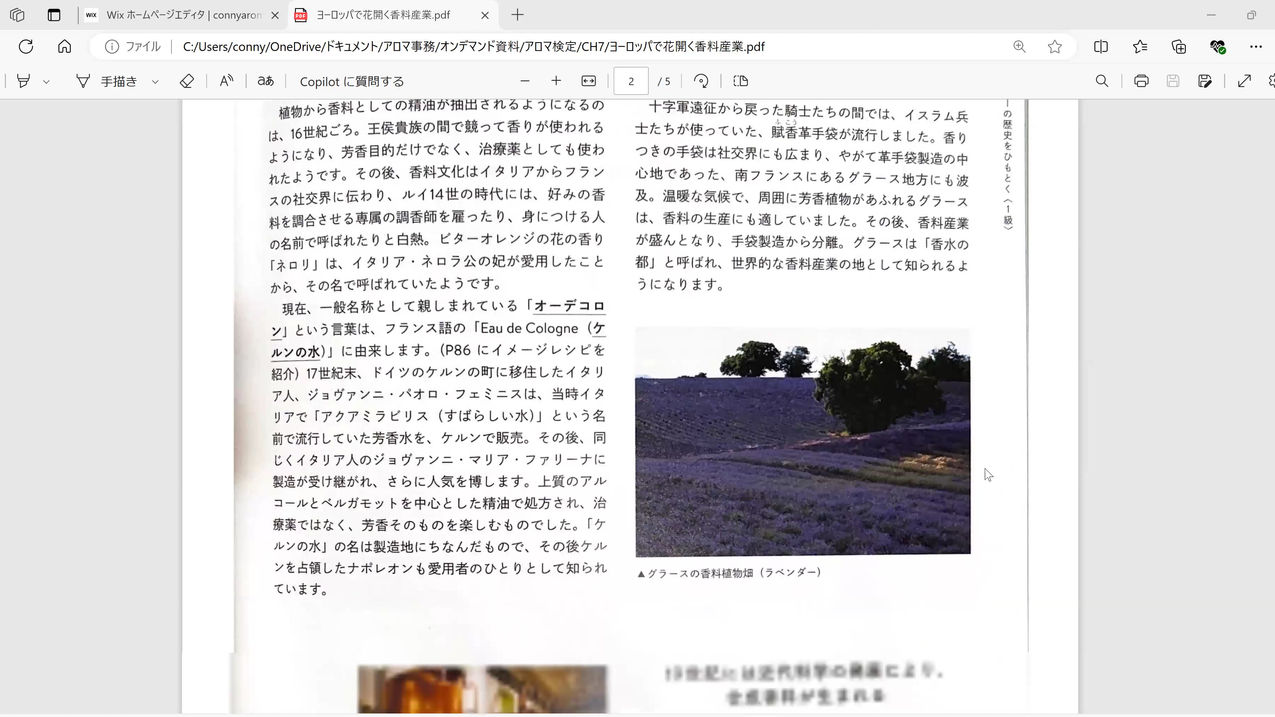Image resolution: width=1275 pixels, height=717 pixels.
Task: Show site information for ファイル
Action: pyautogui.click(x=133, y=46)
